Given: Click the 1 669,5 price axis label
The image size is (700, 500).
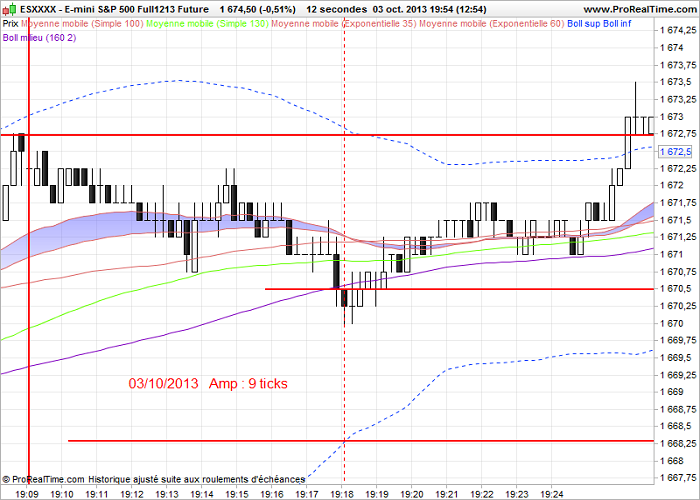Looking at the screenshot, I should click(x=675, y=358).
